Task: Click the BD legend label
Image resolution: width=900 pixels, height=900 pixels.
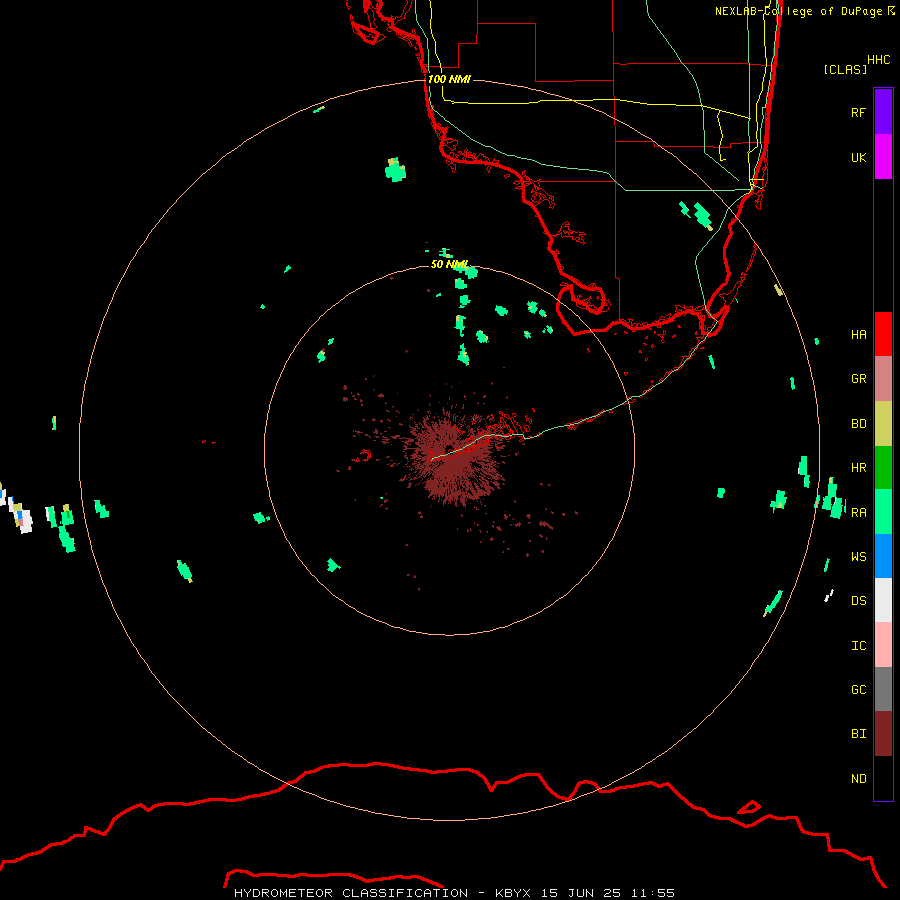Action: click(858, 424)
